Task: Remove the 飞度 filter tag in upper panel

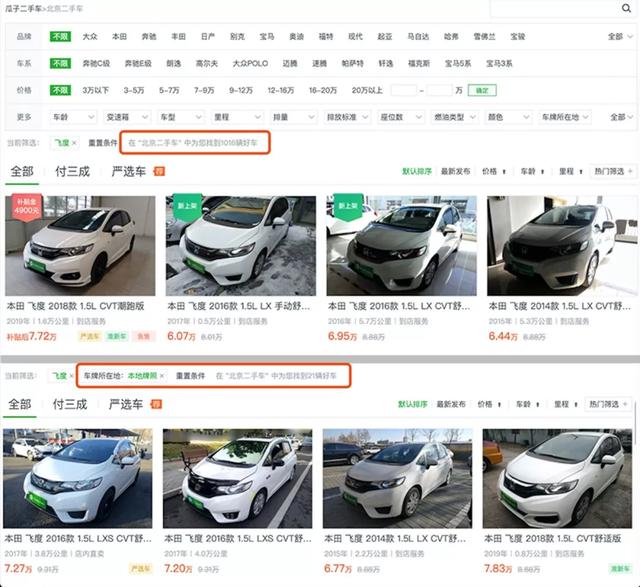Action: coord(74,143)
